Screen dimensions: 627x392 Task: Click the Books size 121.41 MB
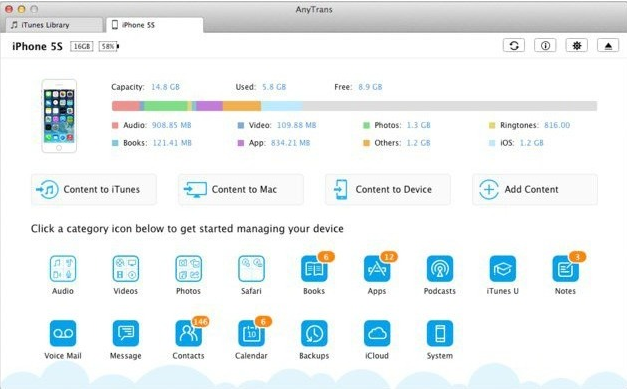[172, 143]
